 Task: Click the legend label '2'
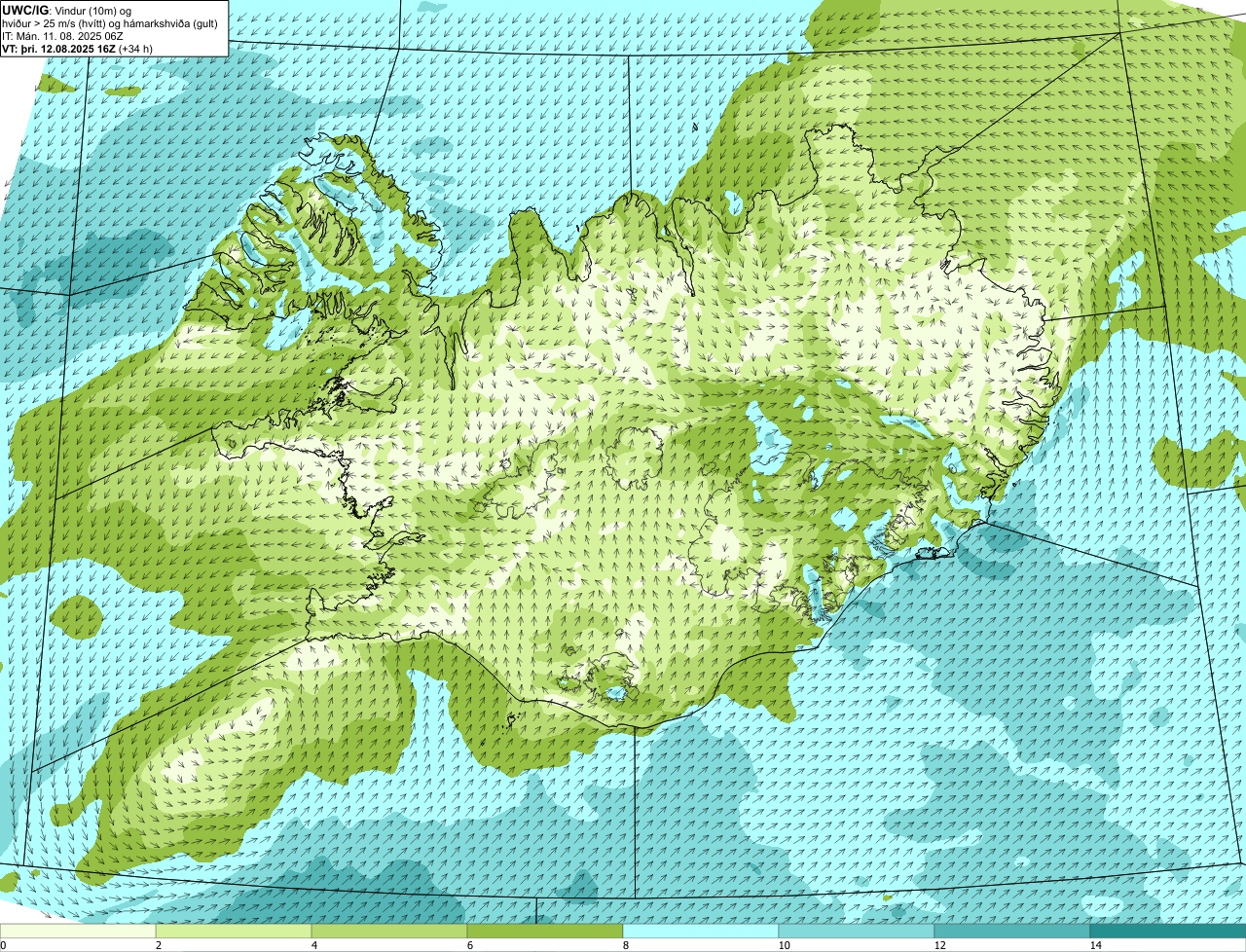pos(158,945)
